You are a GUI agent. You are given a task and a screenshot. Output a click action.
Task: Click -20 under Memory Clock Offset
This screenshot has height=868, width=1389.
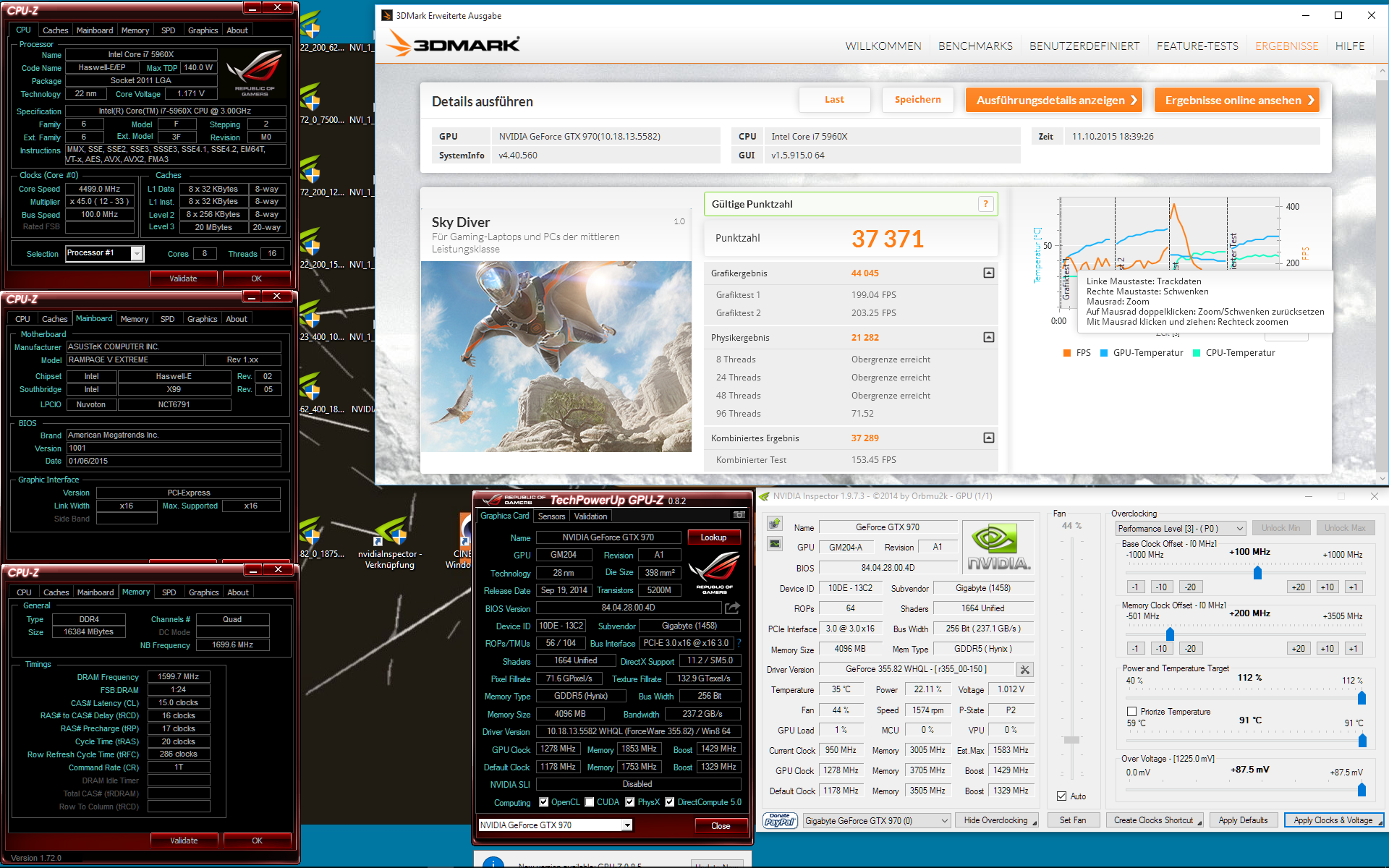click(1190, 648)
